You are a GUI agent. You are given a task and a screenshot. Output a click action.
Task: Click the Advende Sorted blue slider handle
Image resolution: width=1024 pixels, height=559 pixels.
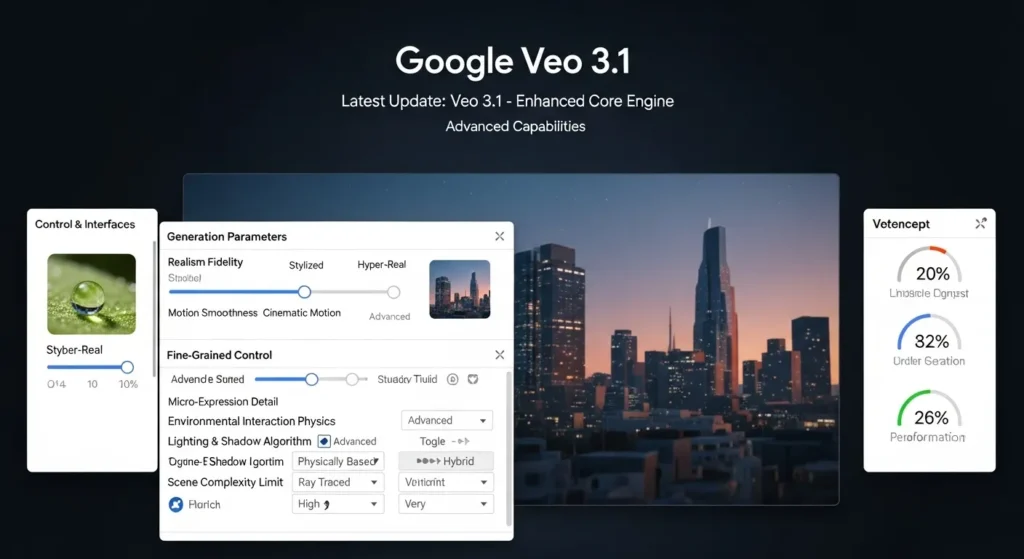312,379
